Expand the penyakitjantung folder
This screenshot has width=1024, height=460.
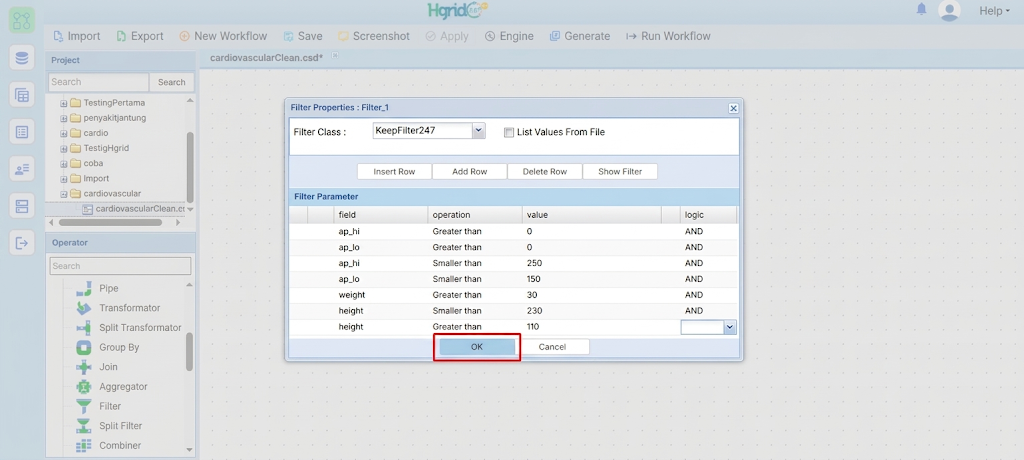(x=64, y=118)
